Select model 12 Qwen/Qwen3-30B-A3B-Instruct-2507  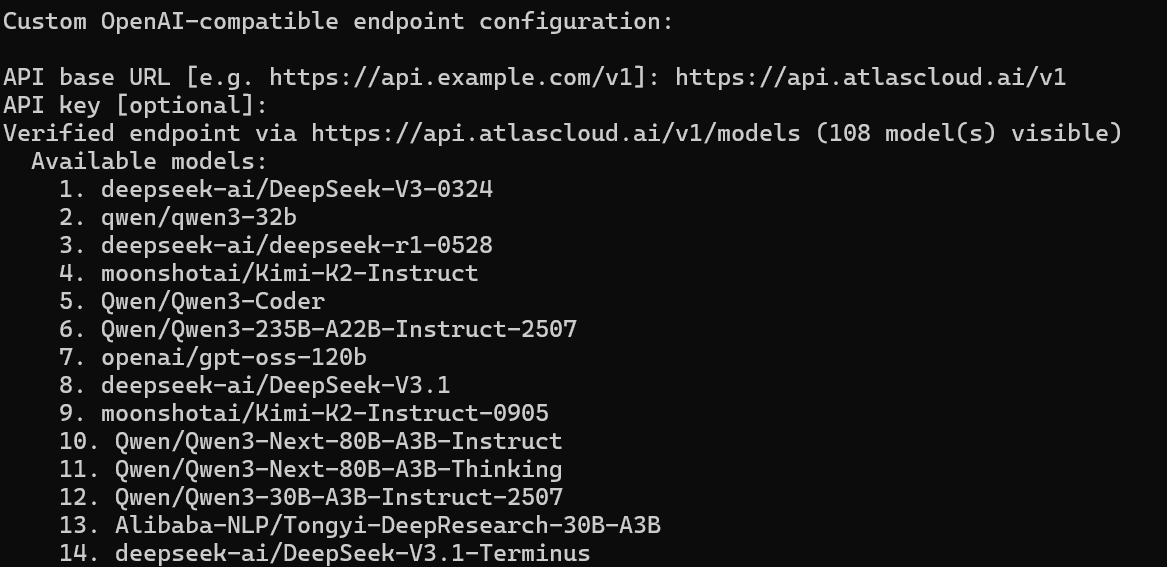338,497
